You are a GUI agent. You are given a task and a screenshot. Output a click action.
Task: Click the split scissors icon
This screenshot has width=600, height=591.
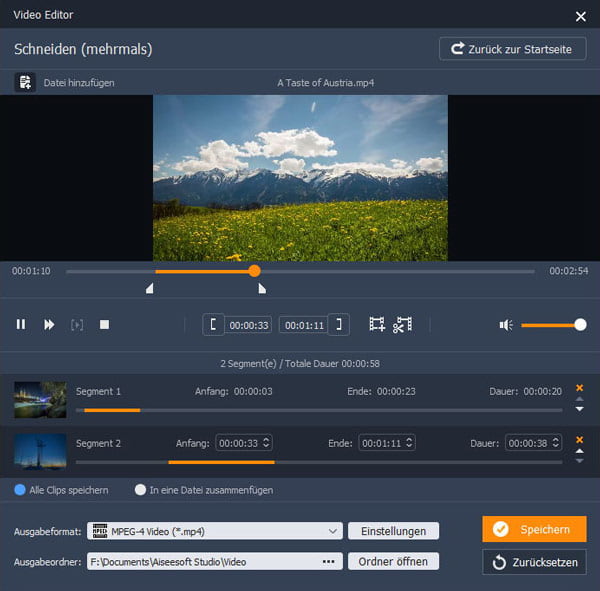coord(402,324)
